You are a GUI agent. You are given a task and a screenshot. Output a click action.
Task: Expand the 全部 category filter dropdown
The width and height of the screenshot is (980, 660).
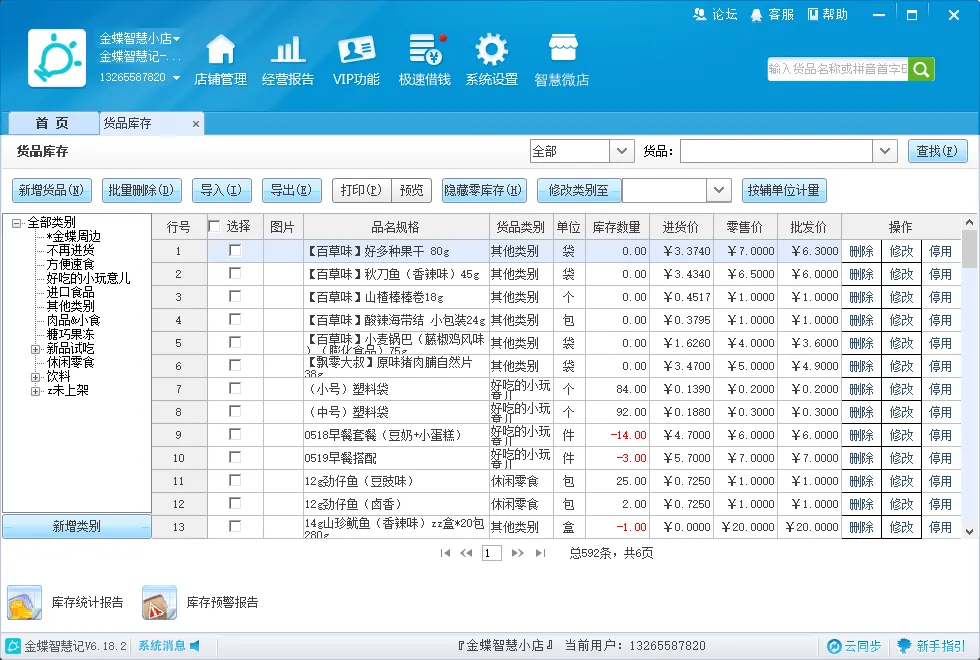tap(621, 151)
